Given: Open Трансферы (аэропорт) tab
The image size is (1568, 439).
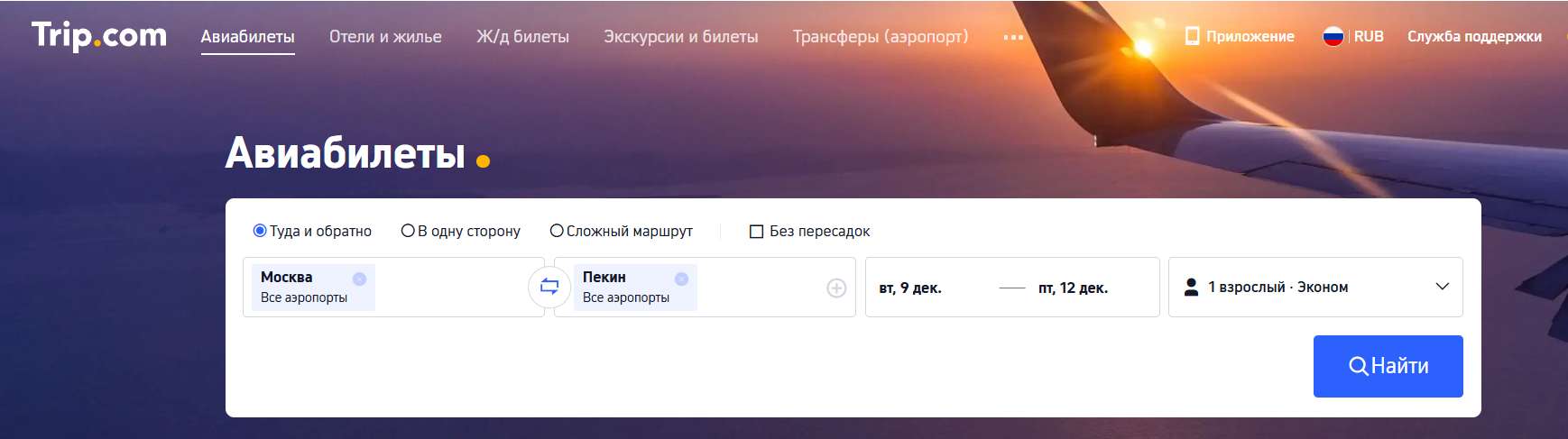Looking at the screenshot, I should [880, 37].
